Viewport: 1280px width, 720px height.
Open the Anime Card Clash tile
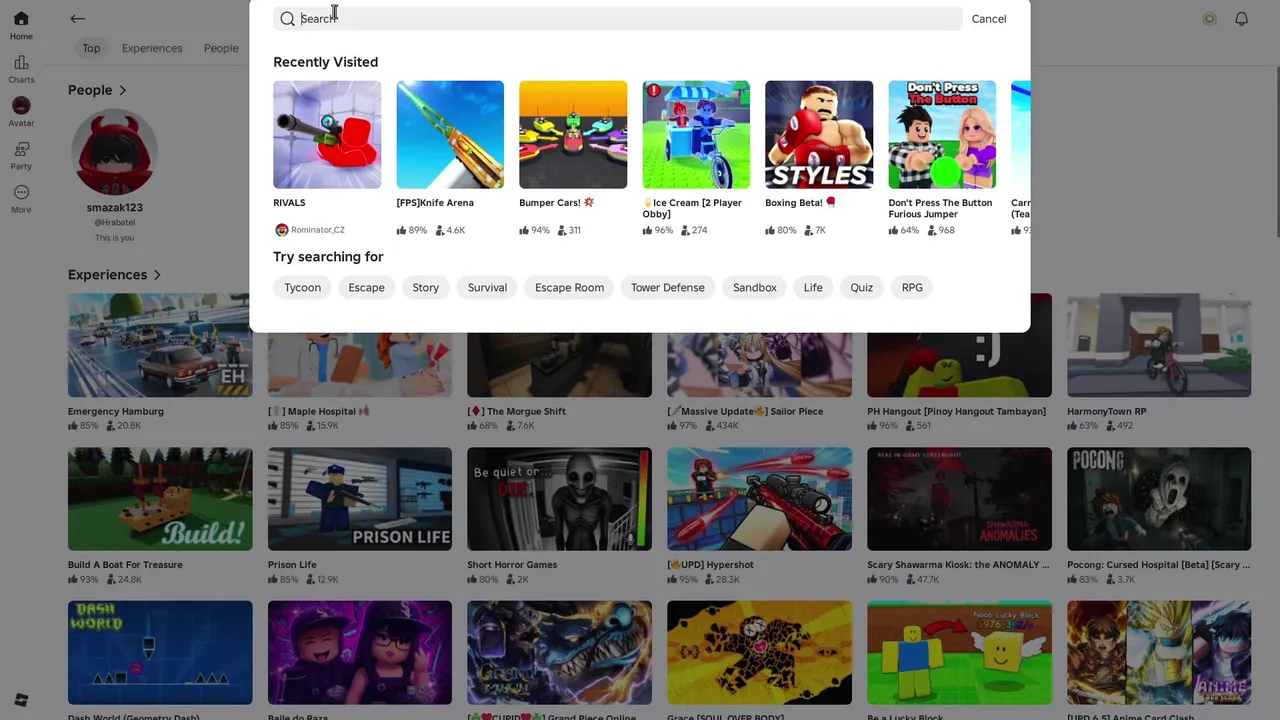click(1159, 653)
